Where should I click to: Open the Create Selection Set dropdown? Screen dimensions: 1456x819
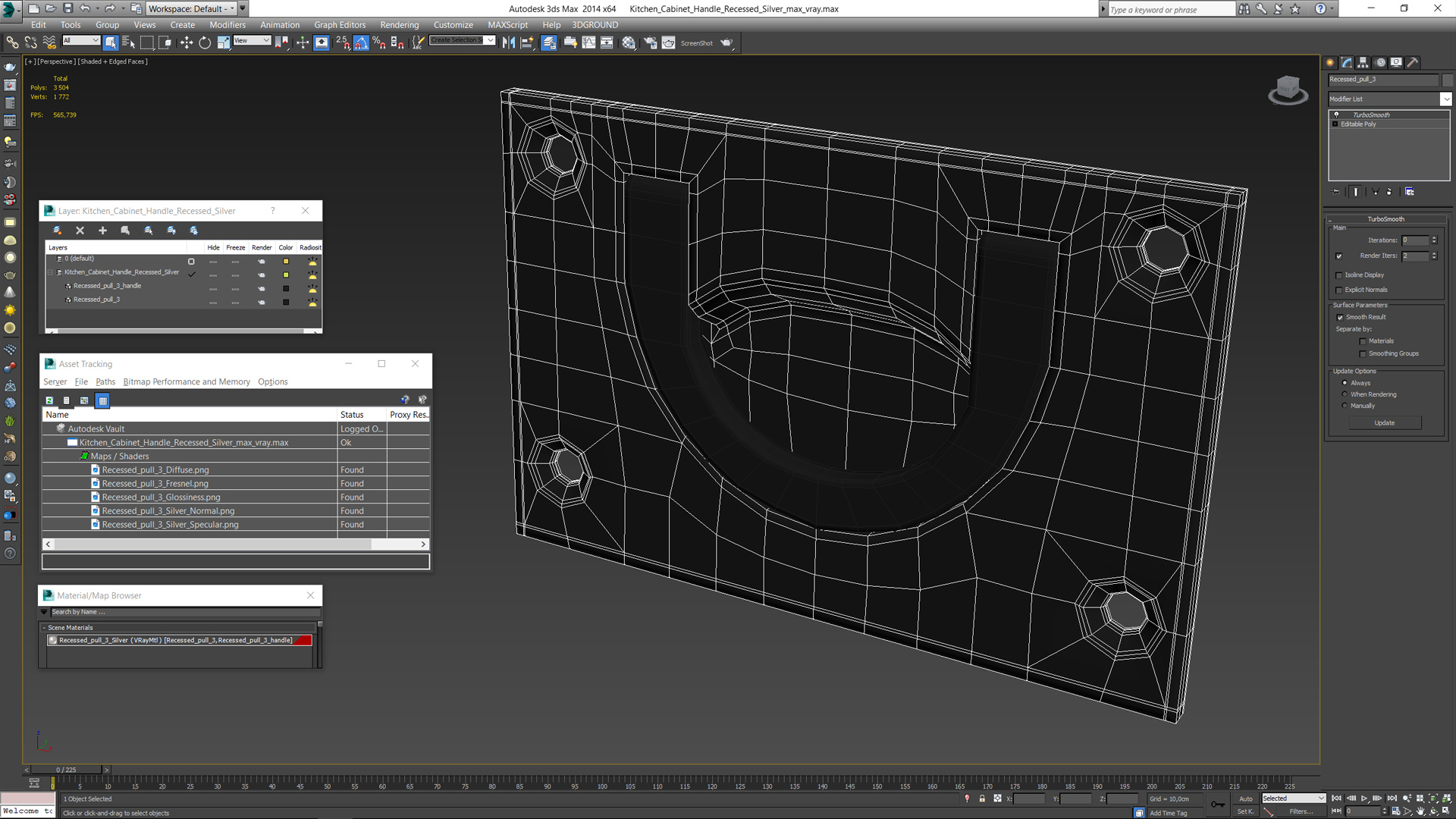tap(462, 41)
